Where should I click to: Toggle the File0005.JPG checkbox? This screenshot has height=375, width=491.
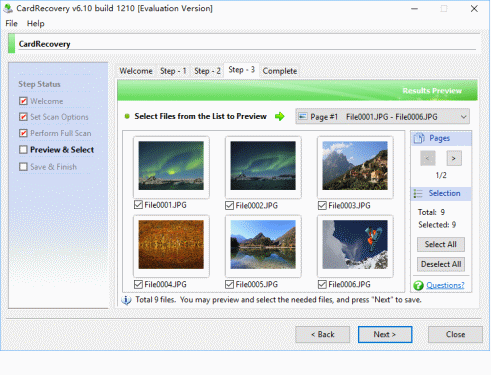[x=229, y=284]
